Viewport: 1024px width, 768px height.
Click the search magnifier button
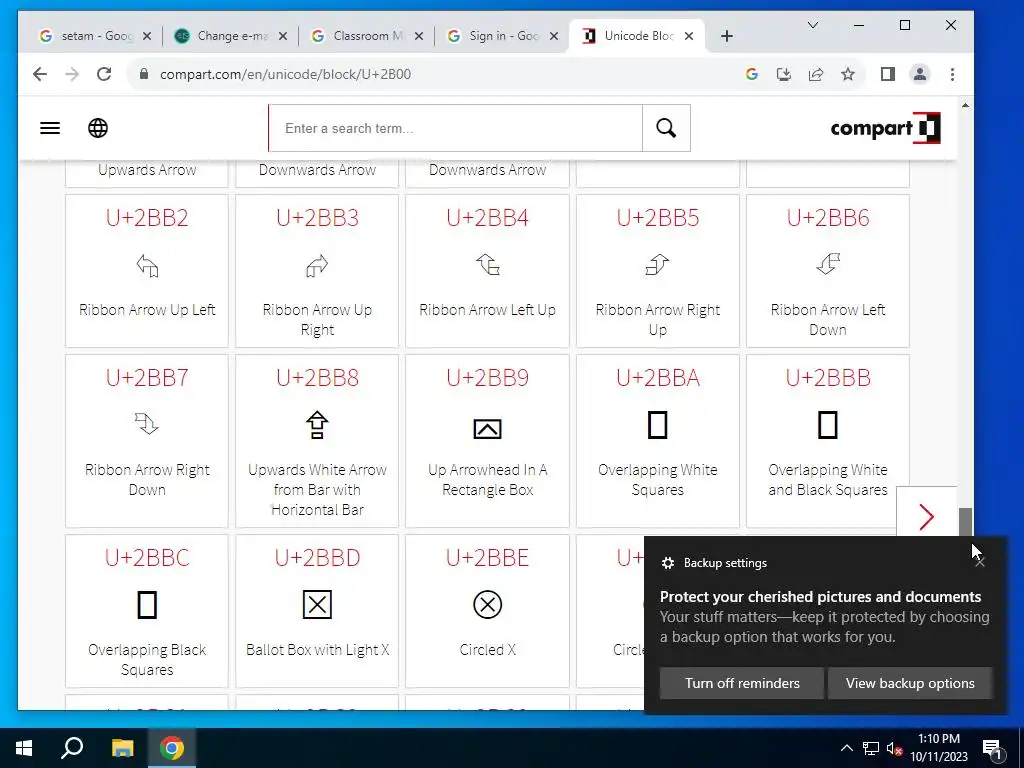(x=666, y=128)
